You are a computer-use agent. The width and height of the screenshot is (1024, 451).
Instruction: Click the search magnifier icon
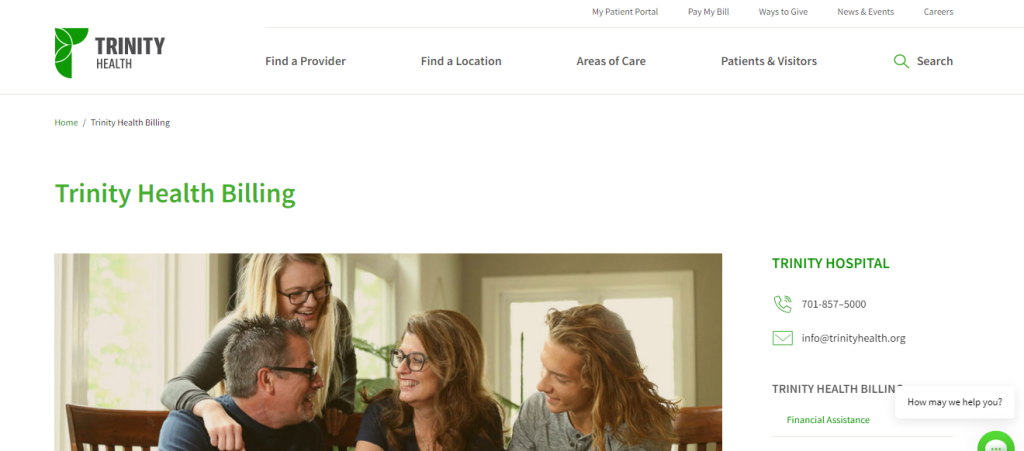[901, 61]
